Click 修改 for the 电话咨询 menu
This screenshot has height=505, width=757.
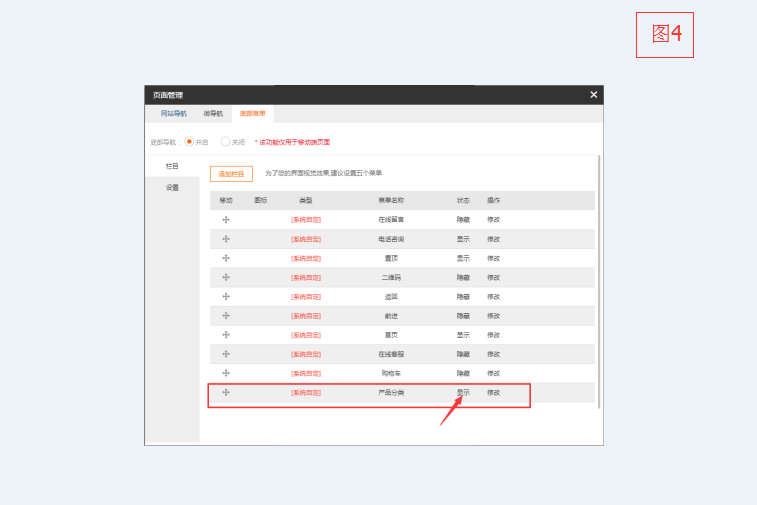(x=493, y=238)
